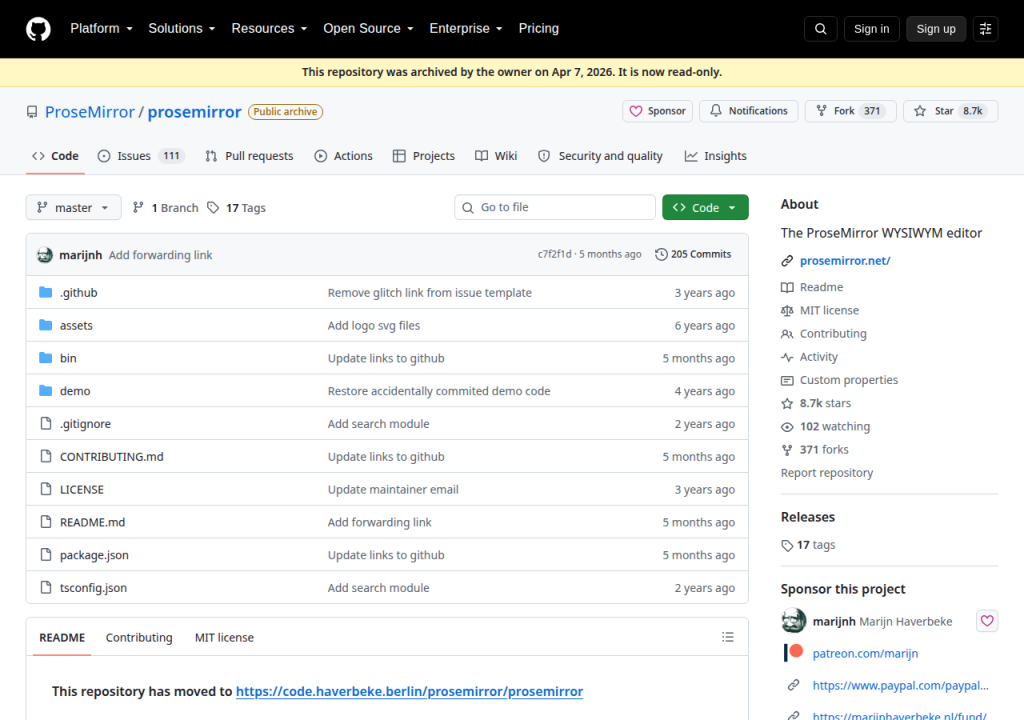Switch to the Insights tab
The height and width of the screenshot is (720, 1024).
click(715, 156)
